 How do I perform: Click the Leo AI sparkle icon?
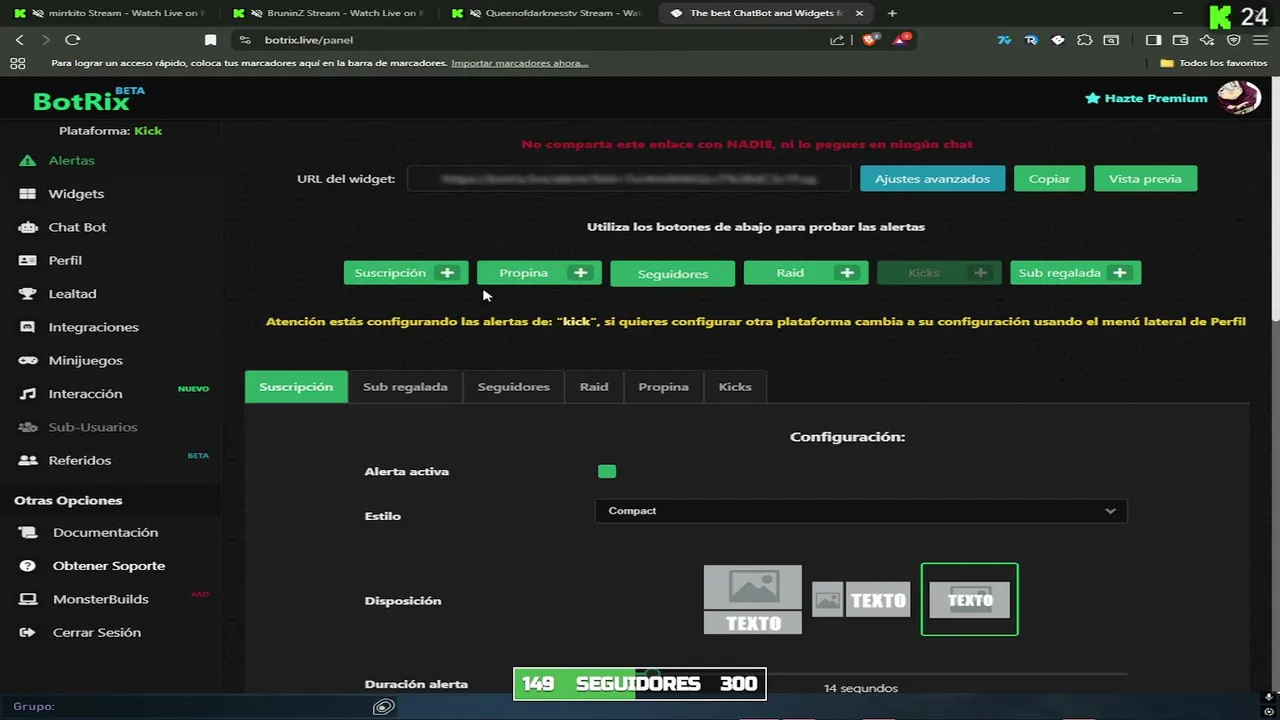click(1207, 40)
